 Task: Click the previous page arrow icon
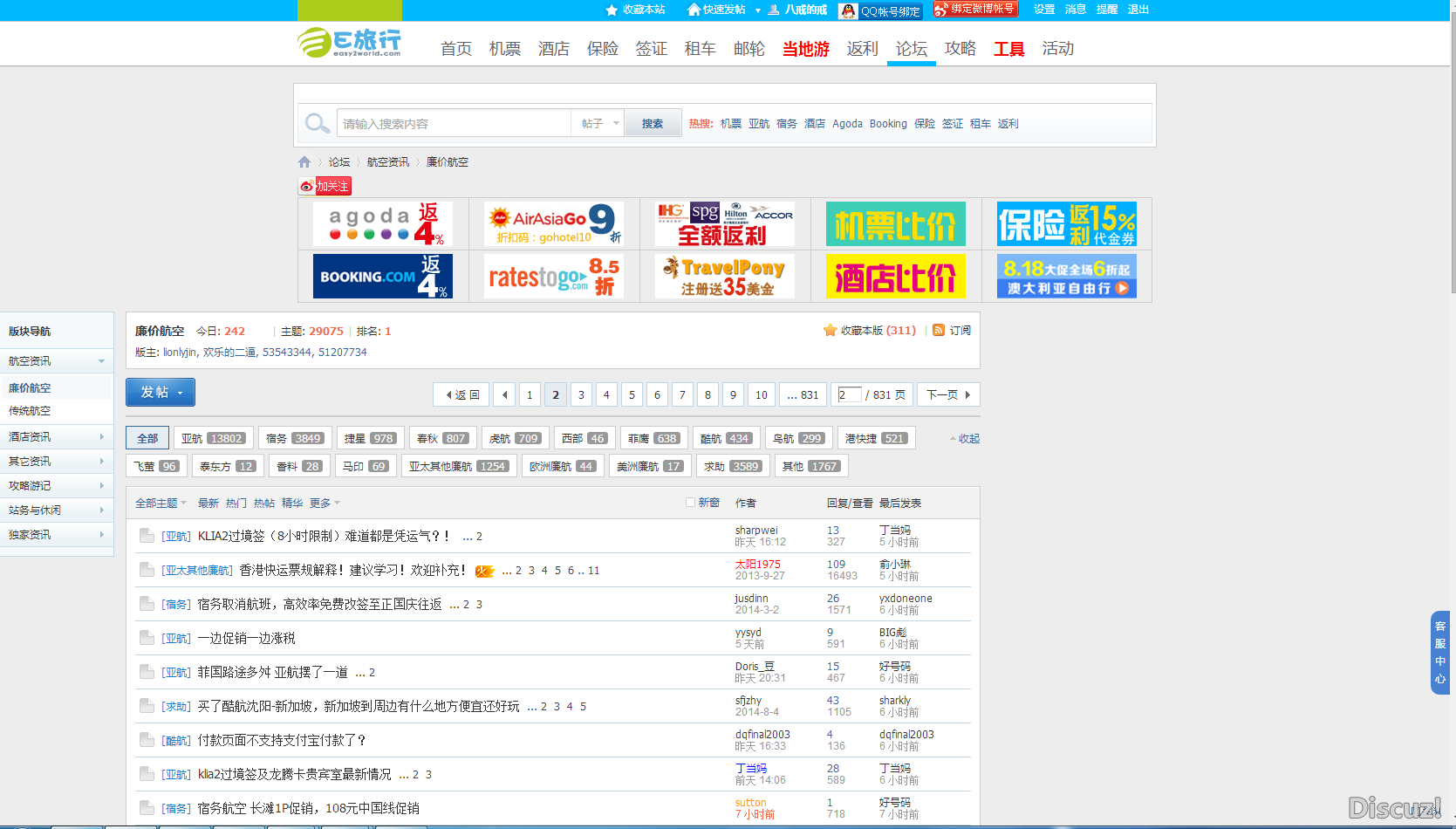point(504,394)
